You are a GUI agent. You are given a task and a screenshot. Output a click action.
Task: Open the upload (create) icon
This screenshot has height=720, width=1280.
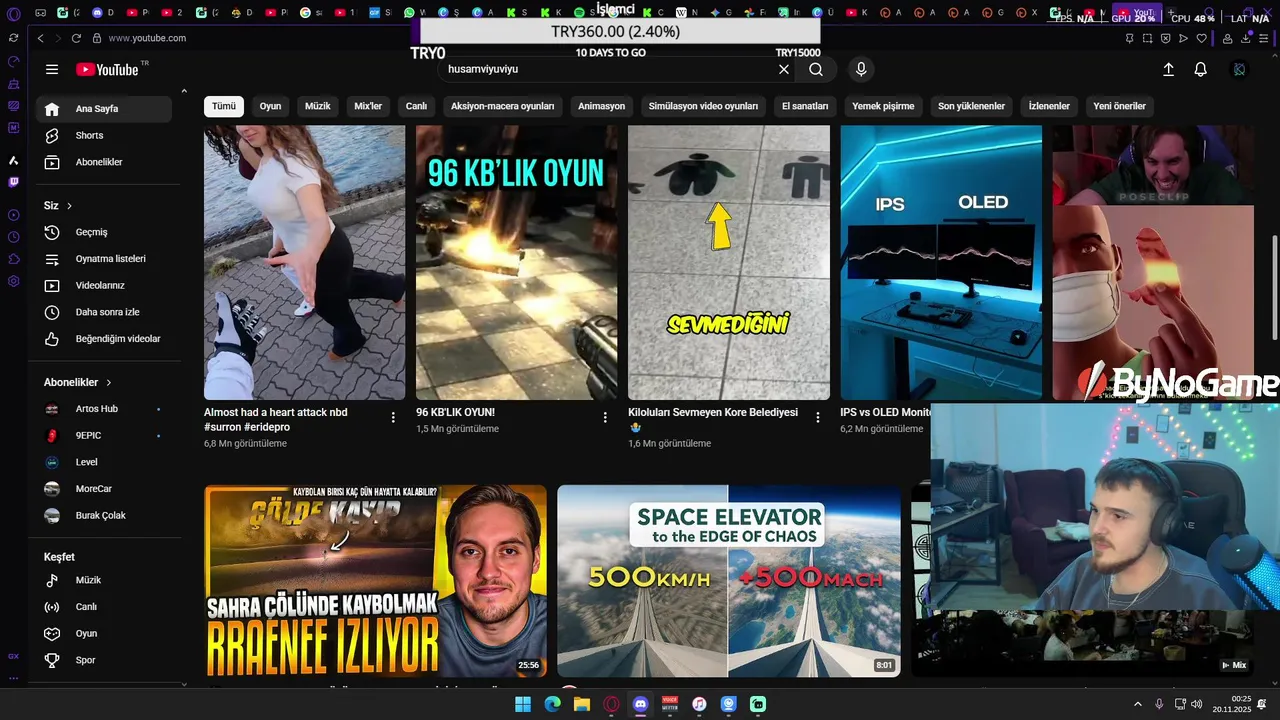[x=1168, y=69]
